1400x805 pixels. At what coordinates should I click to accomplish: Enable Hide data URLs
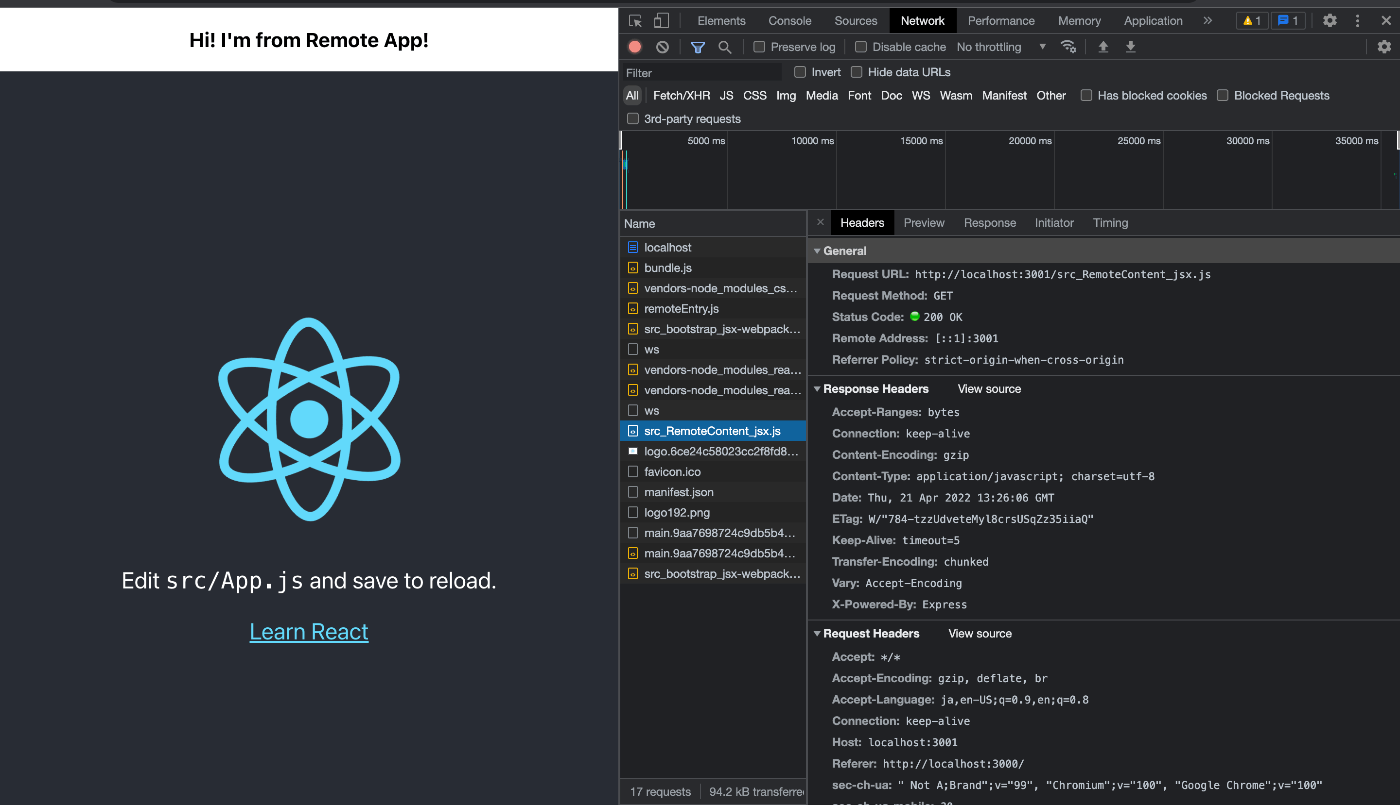pos(856,72)
